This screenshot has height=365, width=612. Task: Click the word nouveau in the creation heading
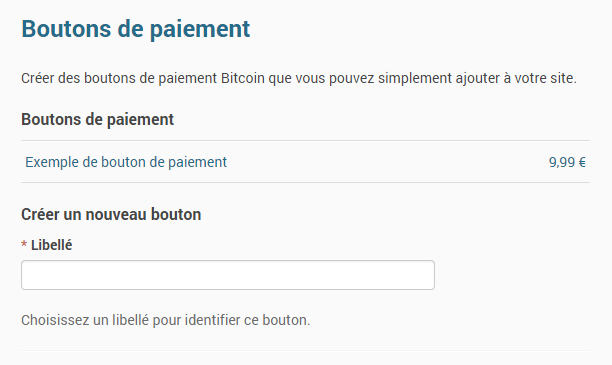pos(116,214)
